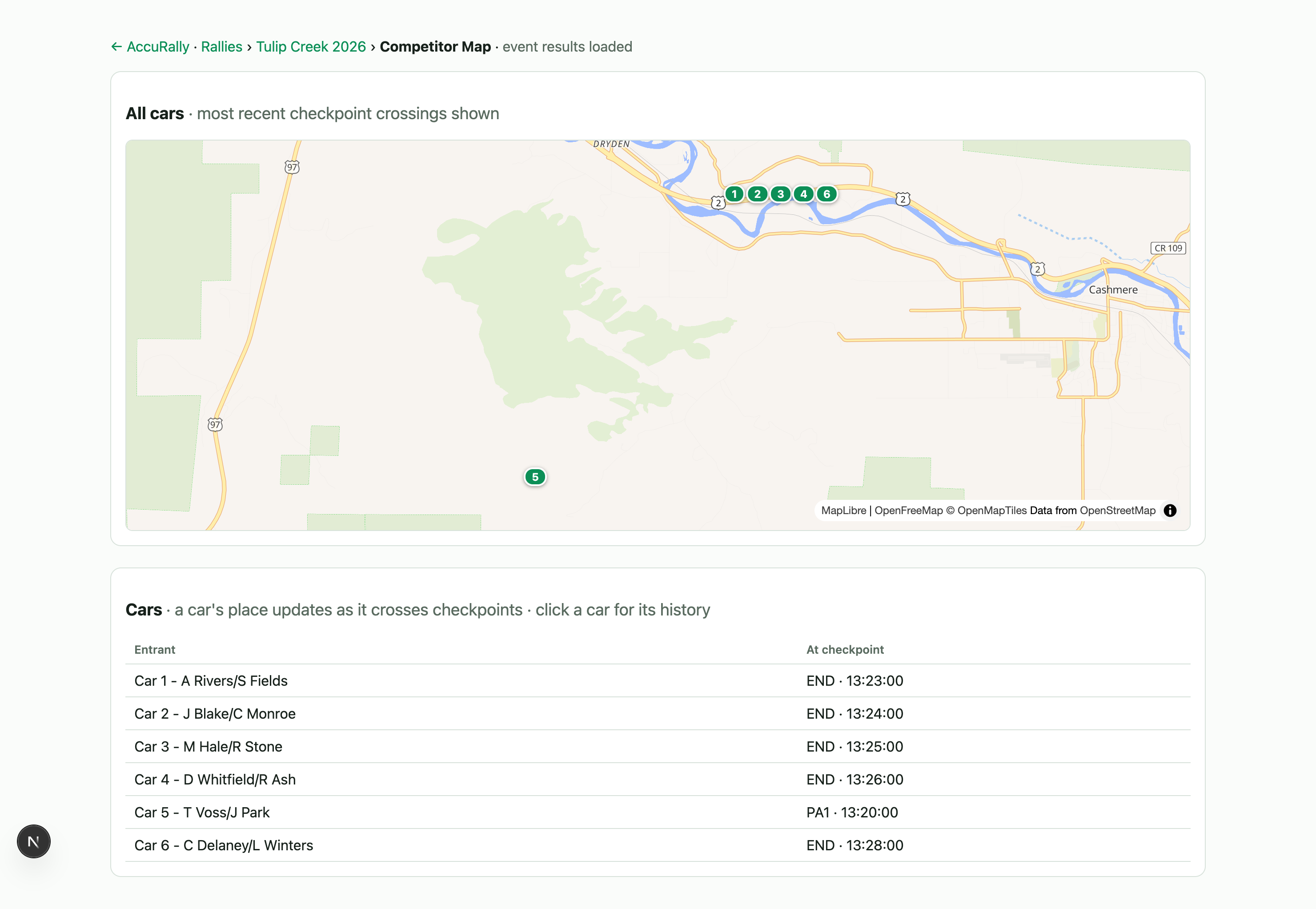Click car 6 map marker

coord(827,194)
